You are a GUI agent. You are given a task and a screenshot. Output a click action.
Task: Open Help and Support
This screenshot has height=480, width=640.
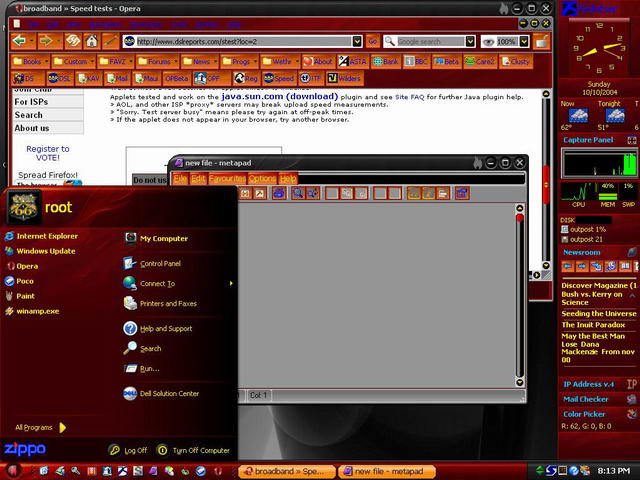pyautogui.click(x=158, y=329)
